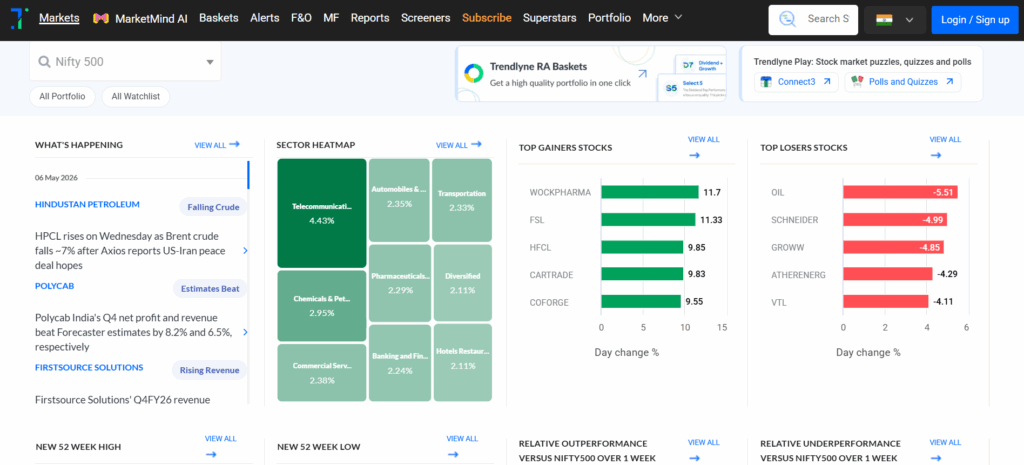Image resolution: width=1024 pixels, height=465 pixels.
Task: Click the chevron beside the HPCL news item
Action: tap(245, 251)
